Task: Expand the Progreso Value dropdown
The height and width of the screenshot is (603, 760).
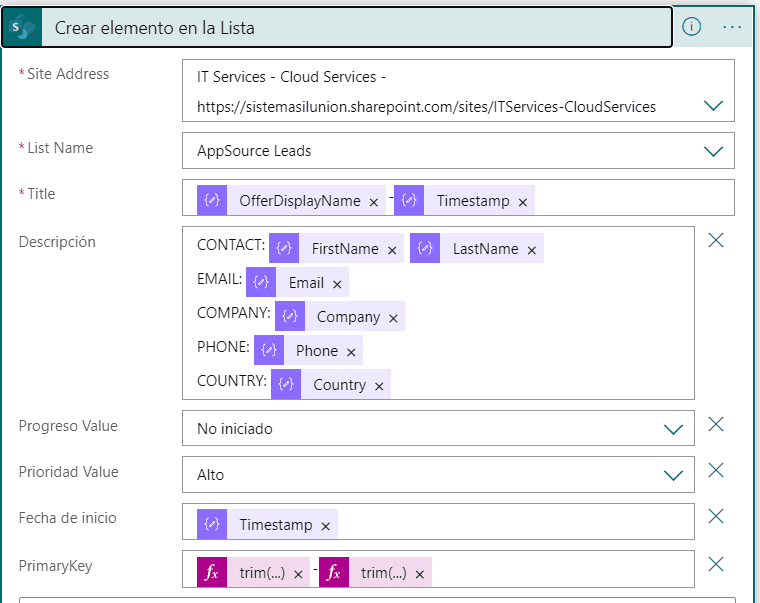Action: 673,429
